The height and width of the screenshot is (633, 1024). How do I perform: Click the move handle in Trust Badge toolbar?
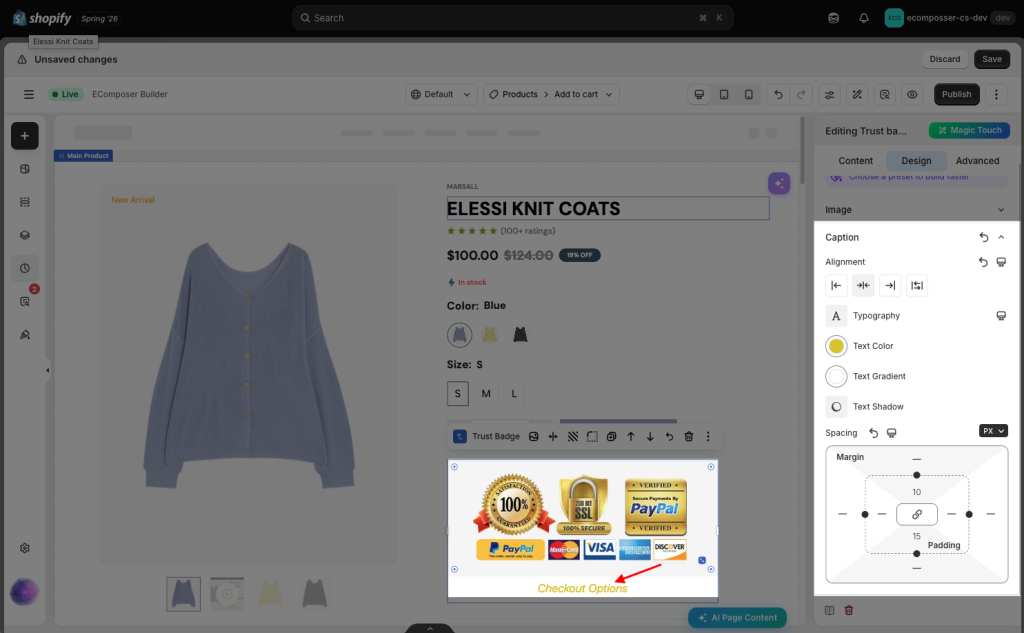pos(553,436)
